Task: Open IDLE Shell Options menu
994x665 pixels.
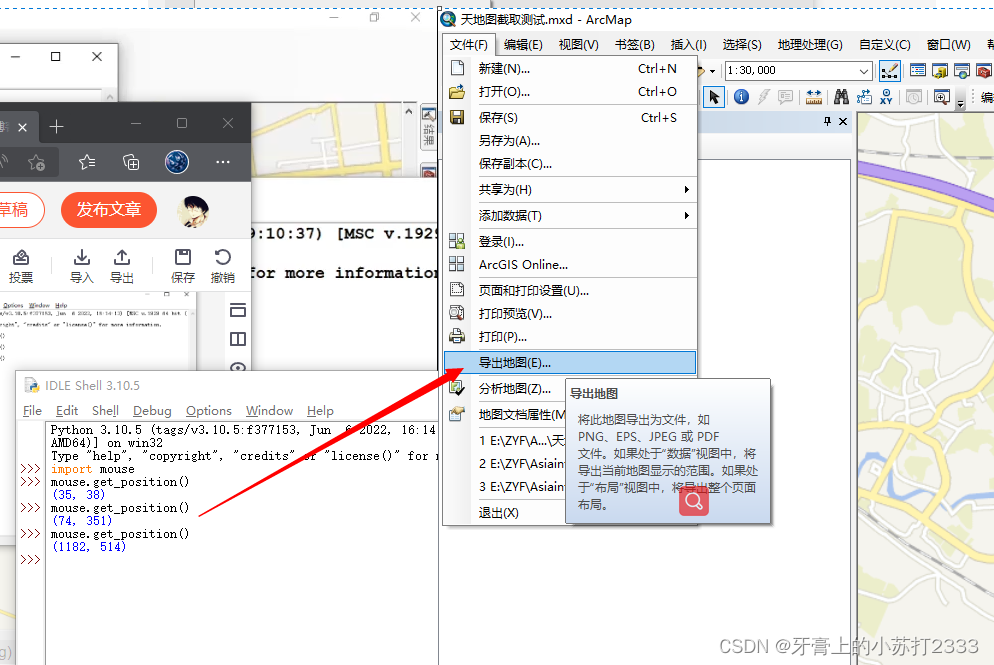Action: 209,411
